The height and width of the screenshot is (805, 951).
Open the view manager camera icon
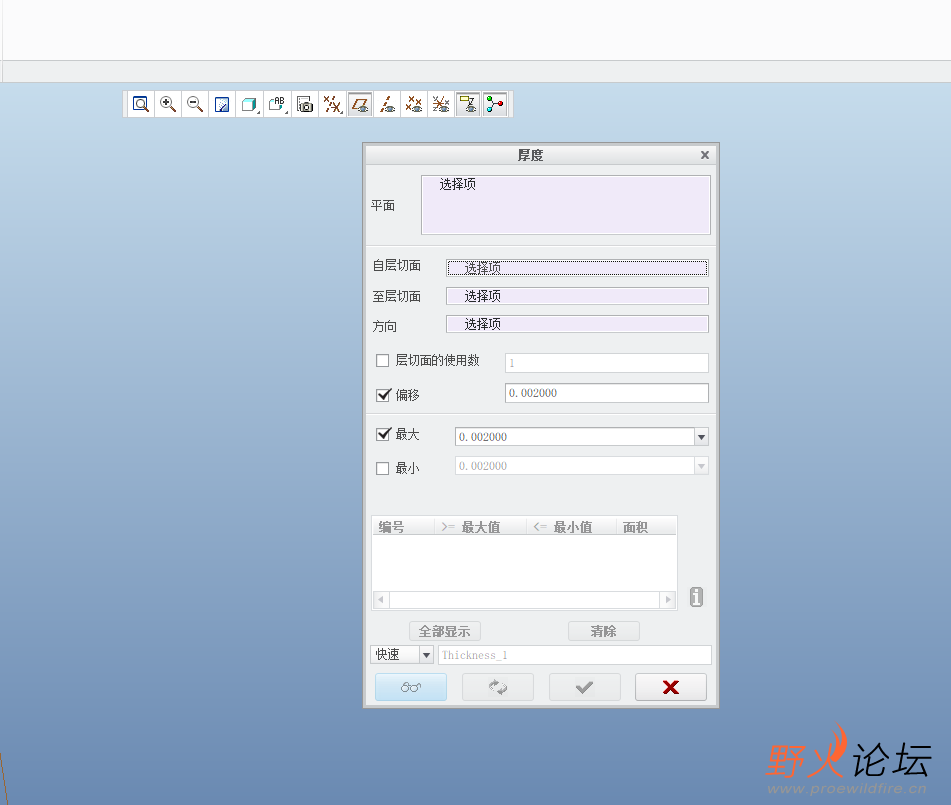coord(305,104)
